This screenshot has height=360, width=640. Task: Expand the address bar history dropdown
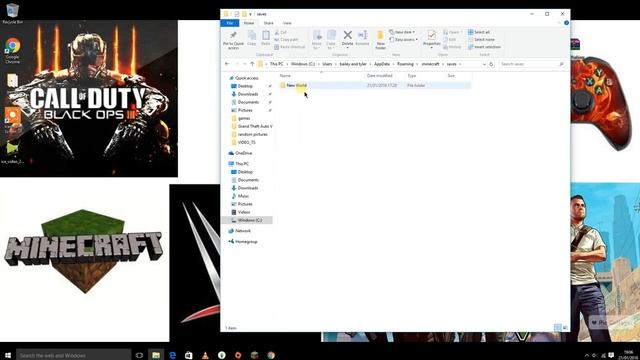pos(484,64)
